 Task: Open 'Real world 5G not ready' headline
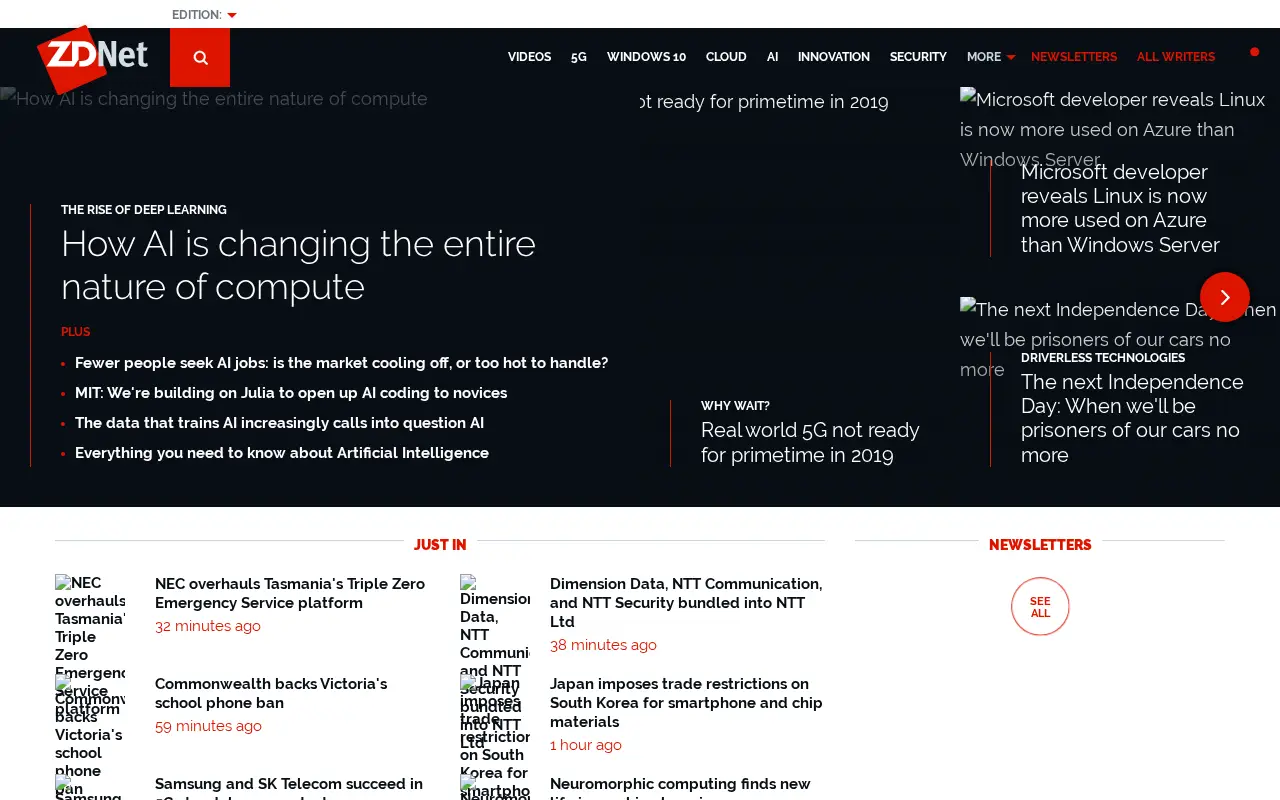point(810,443)
